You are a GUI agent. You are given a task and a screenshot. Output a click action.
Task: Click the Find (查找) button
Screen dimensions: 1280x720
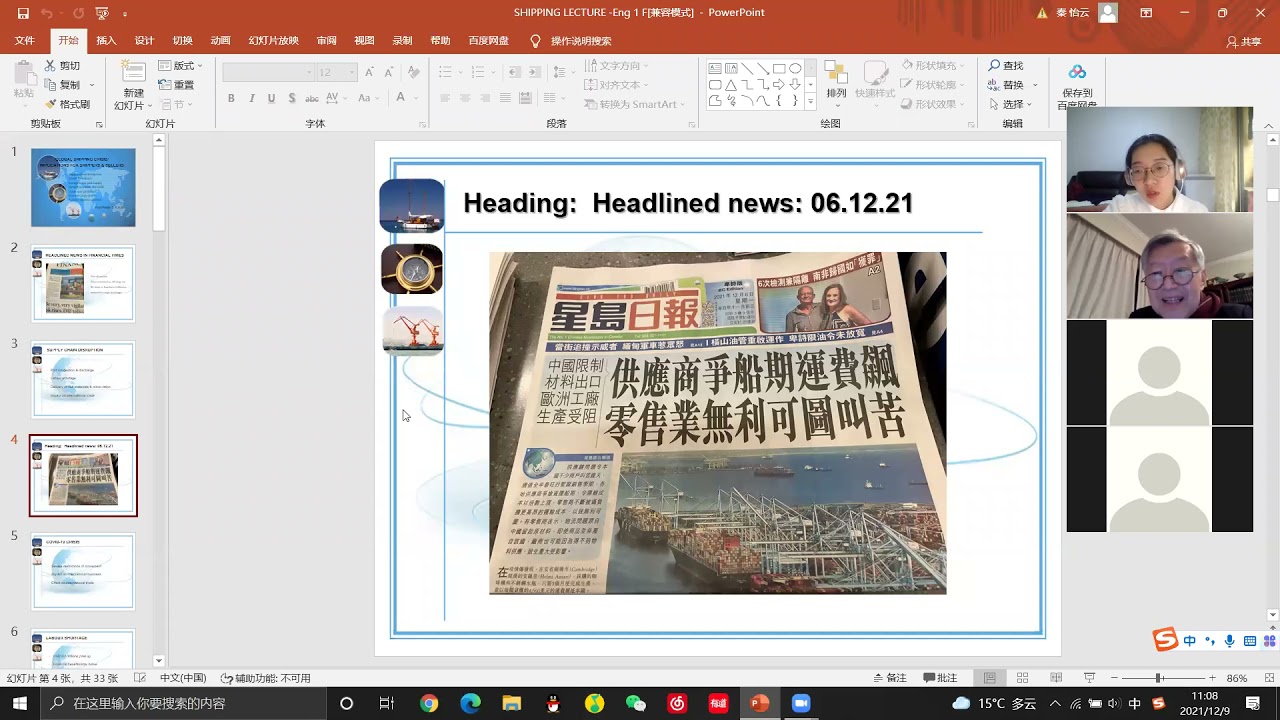tap(1006, 66)
